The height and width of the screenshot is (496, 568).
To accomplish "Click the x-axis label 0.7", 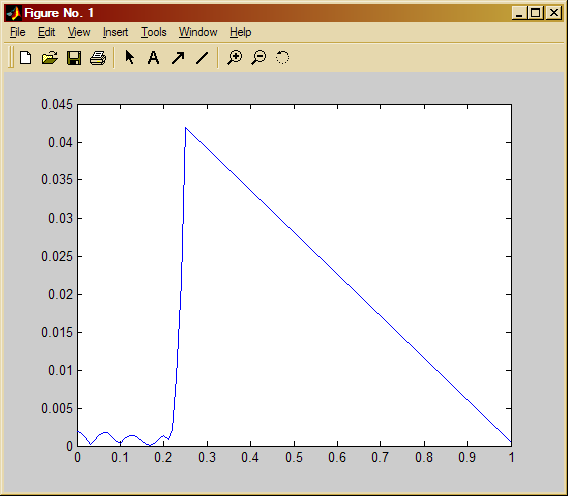I will pyautogui.click(x=380, y=458).
